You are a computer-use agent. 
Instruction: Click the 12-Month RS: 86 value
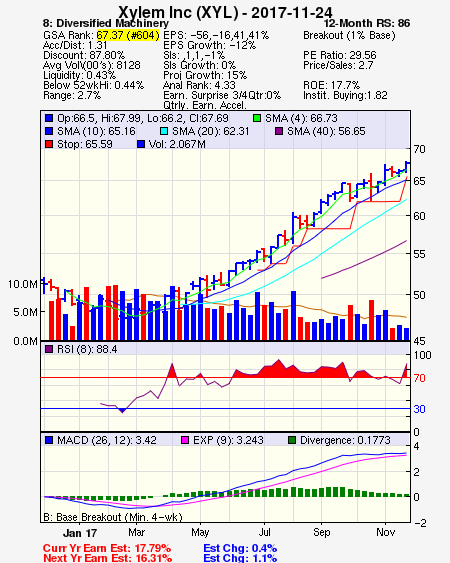point(367,23)
